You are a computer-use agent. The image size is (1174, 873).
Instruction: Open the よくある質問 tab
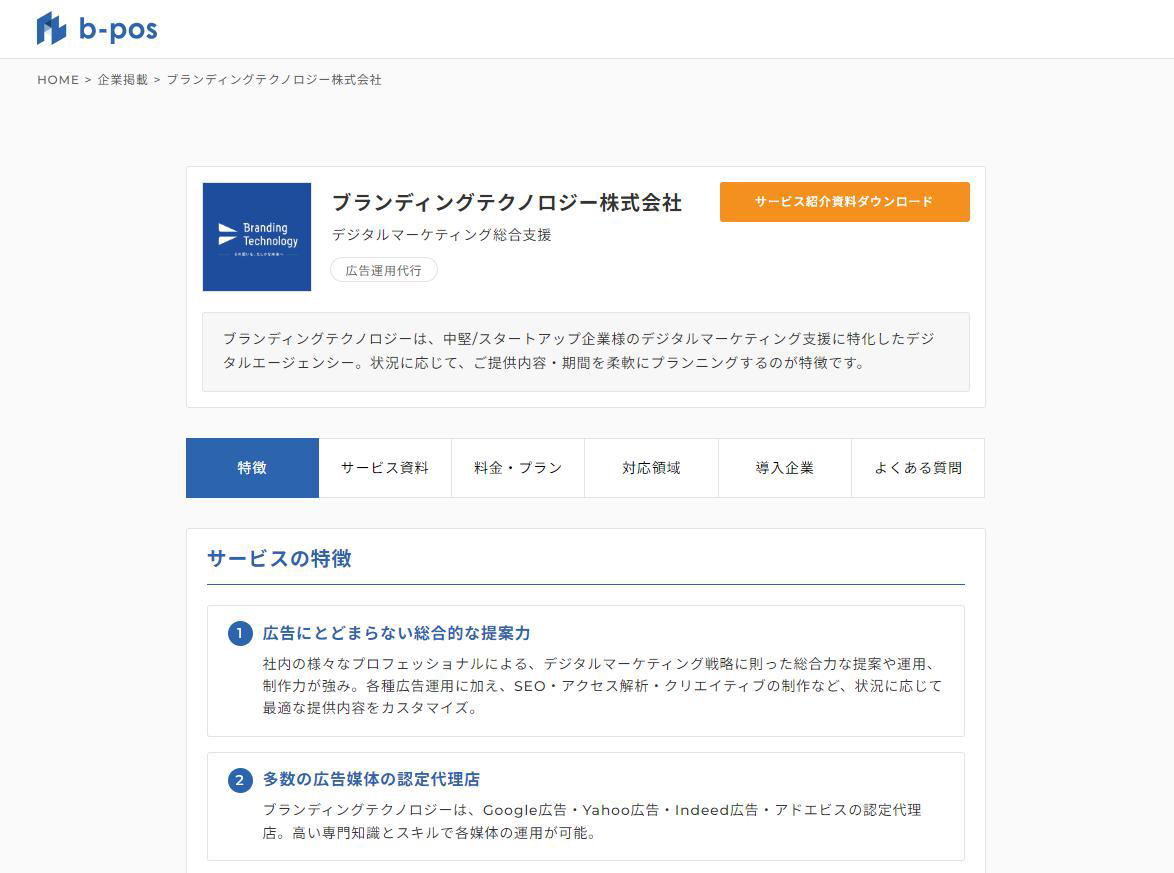click(x=918, y=468)
